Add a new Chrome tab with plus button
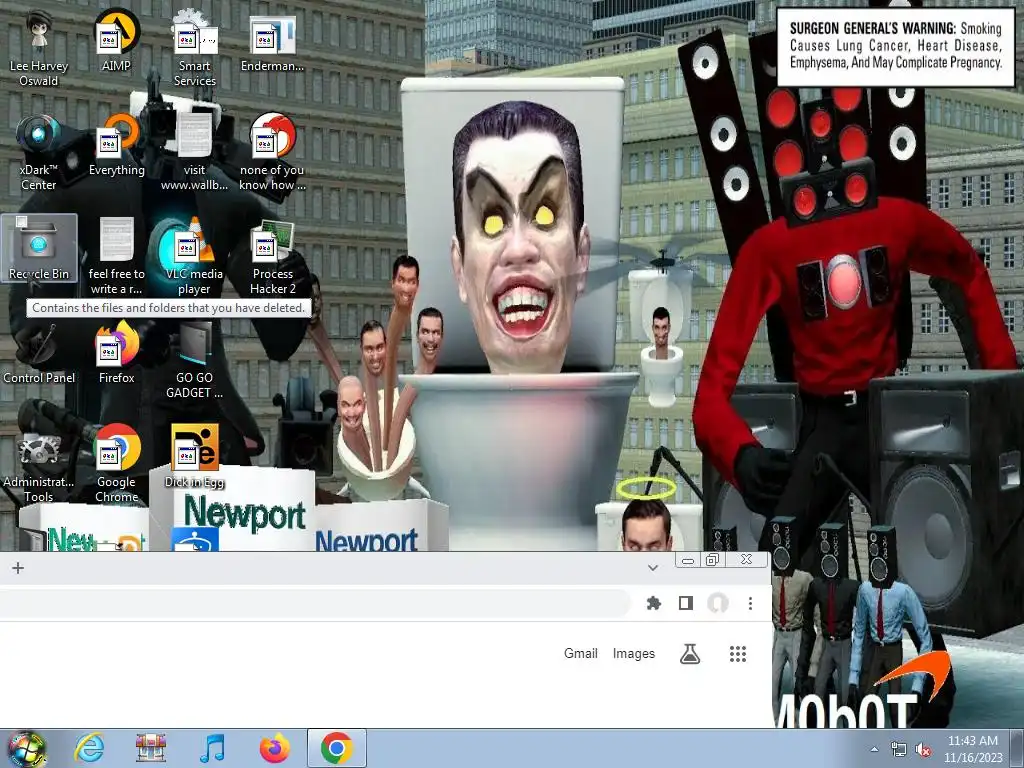1024x768 pixels. click(x=18, y=568)
